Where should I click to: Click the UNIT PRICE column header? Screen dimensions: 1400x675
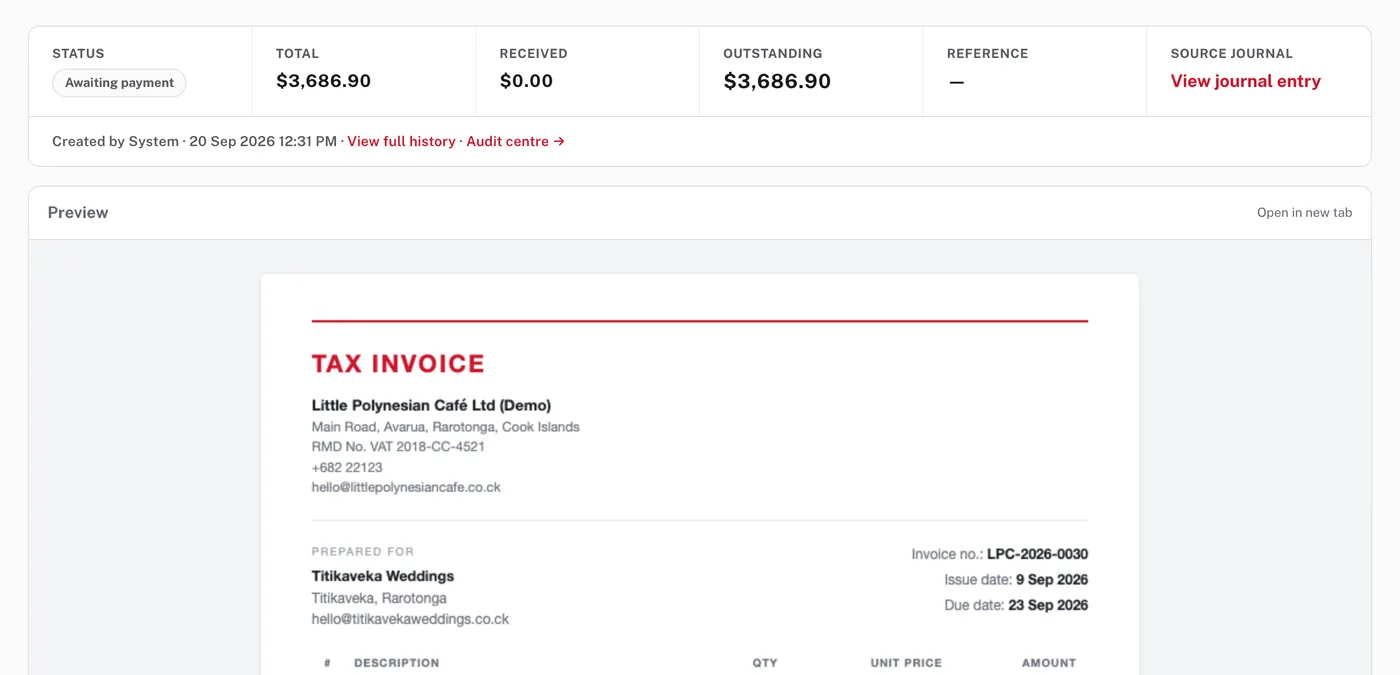(906, 663)
